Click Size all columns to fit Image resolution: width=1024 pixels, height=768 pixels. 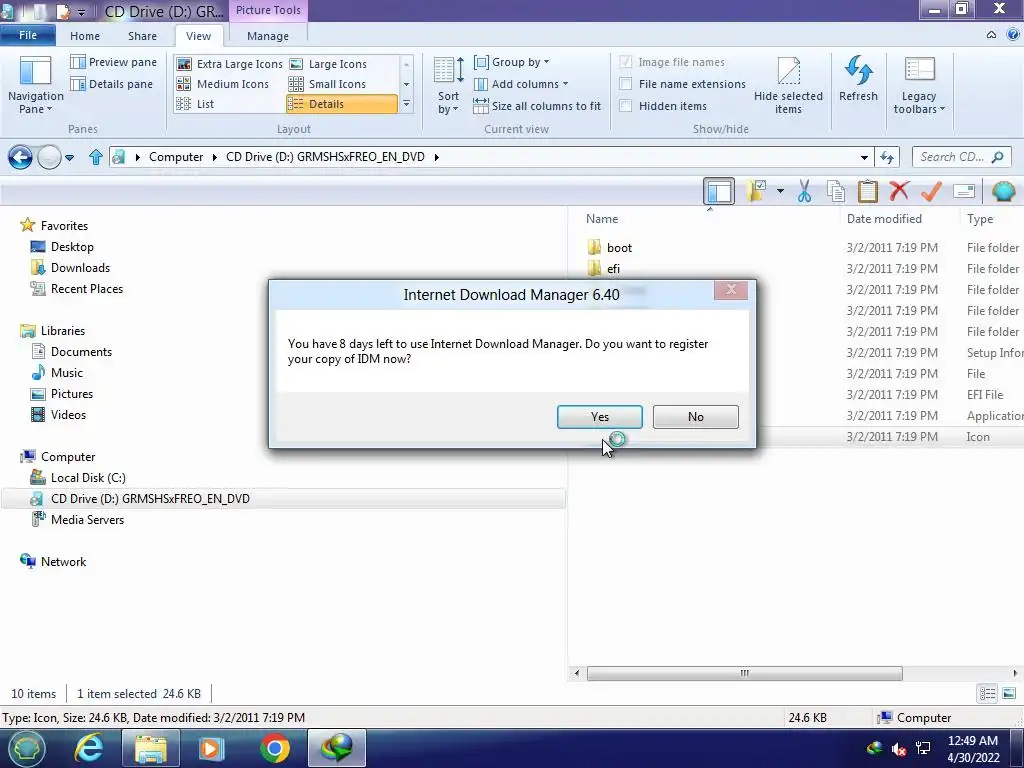click(x=537, y=106)
